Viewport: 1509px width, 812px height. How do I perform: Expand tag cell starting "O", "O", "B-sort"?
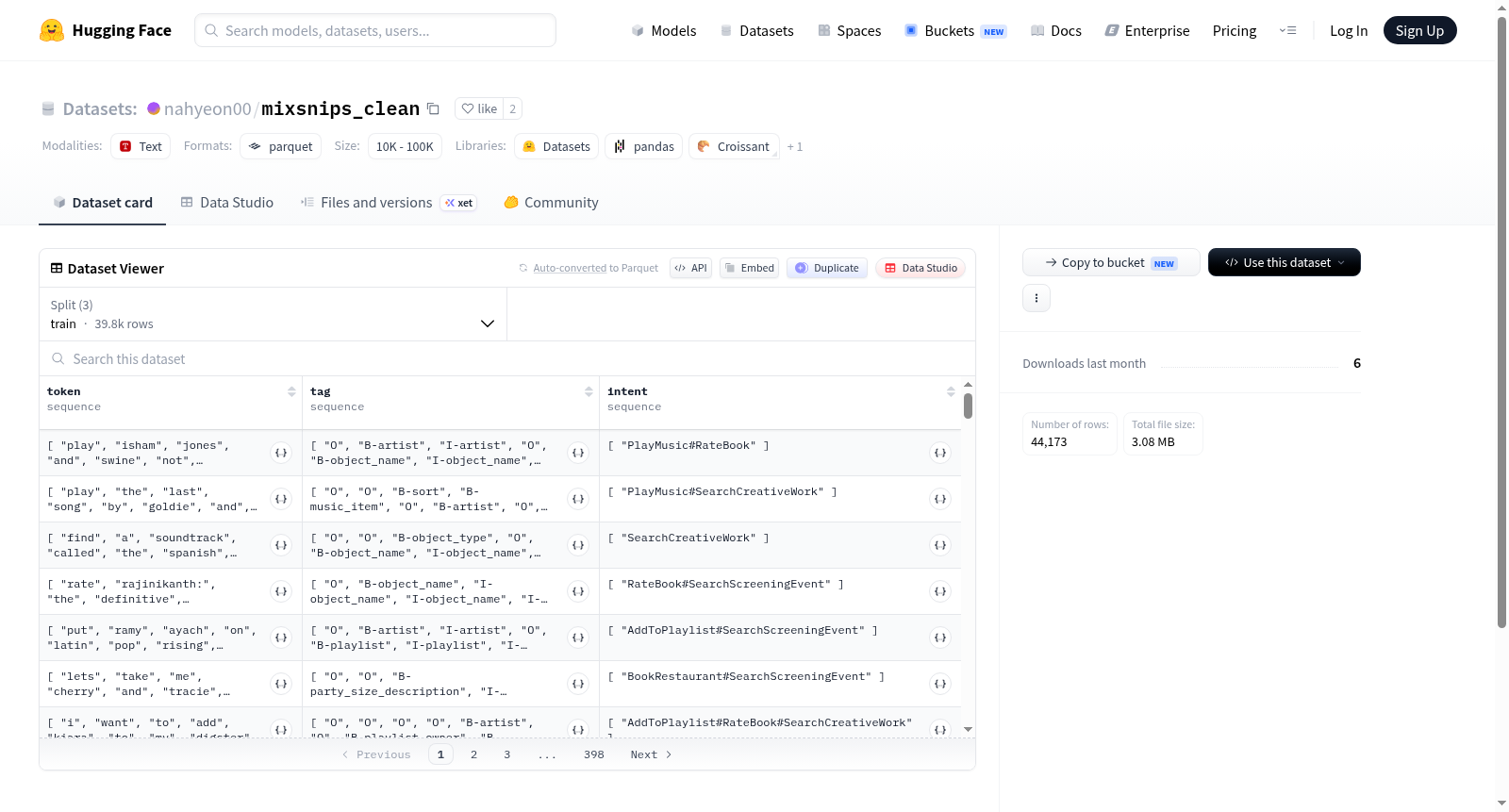578,499
